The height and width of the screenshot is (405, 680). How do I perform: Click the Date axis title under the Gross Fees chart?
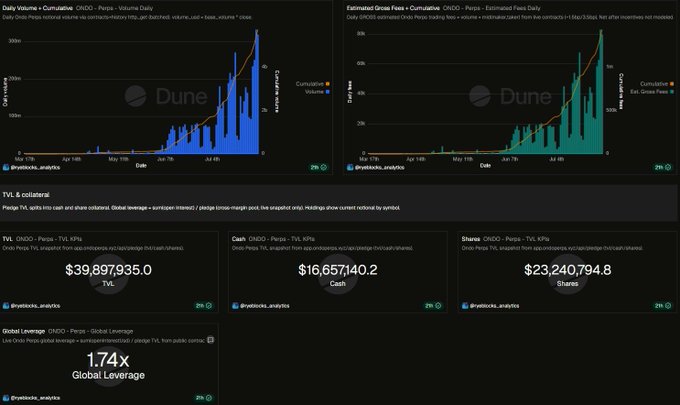(485, 166)
